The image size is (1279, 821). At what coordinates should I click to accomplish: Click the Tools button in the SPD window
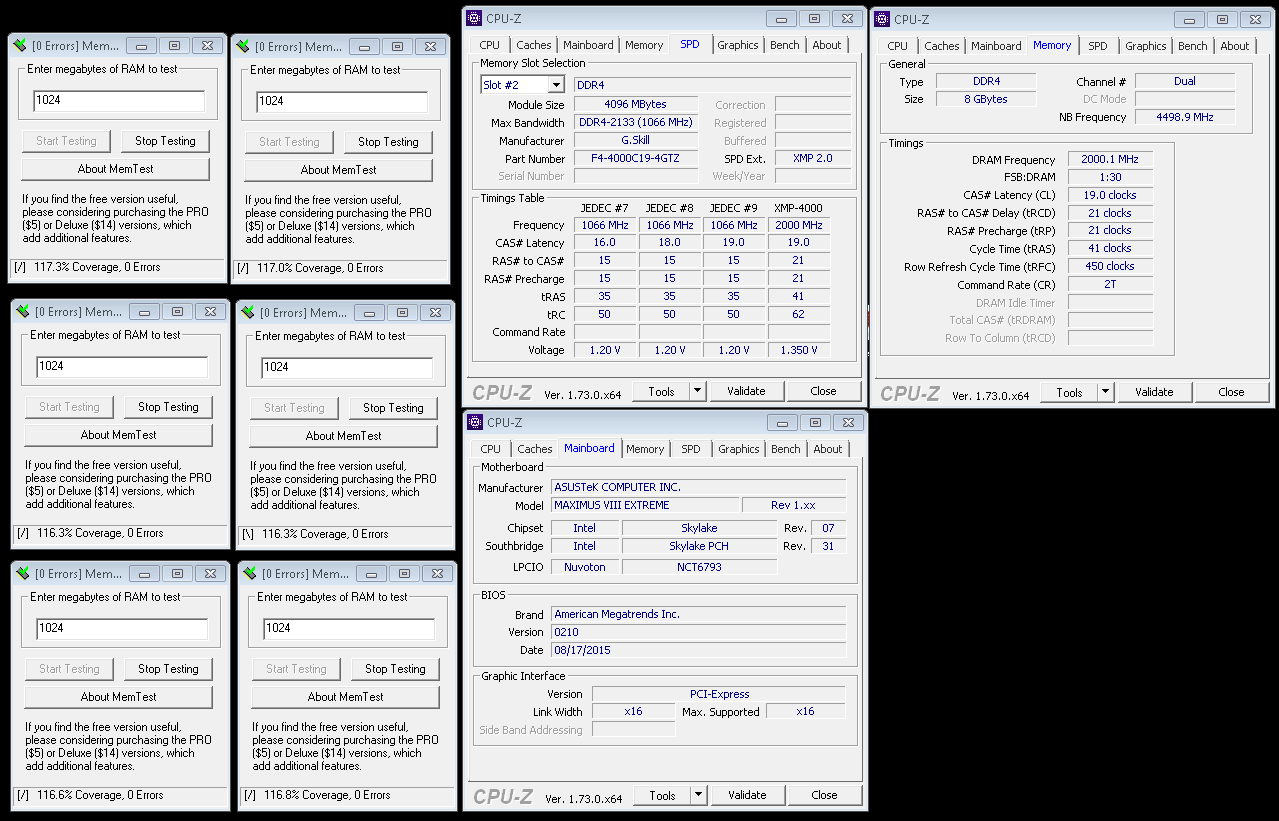[662, 391]
